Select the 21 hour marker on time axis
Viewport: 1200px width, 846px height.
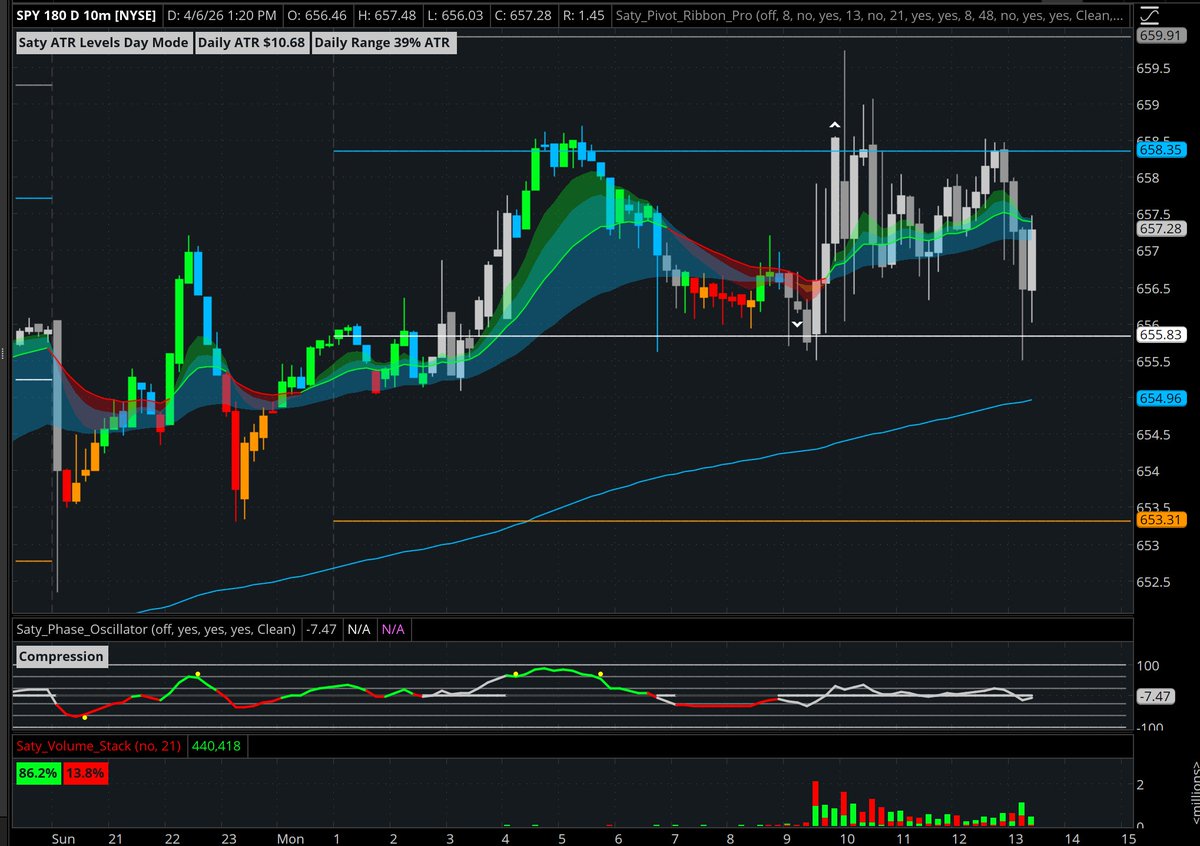pos(115,837)
